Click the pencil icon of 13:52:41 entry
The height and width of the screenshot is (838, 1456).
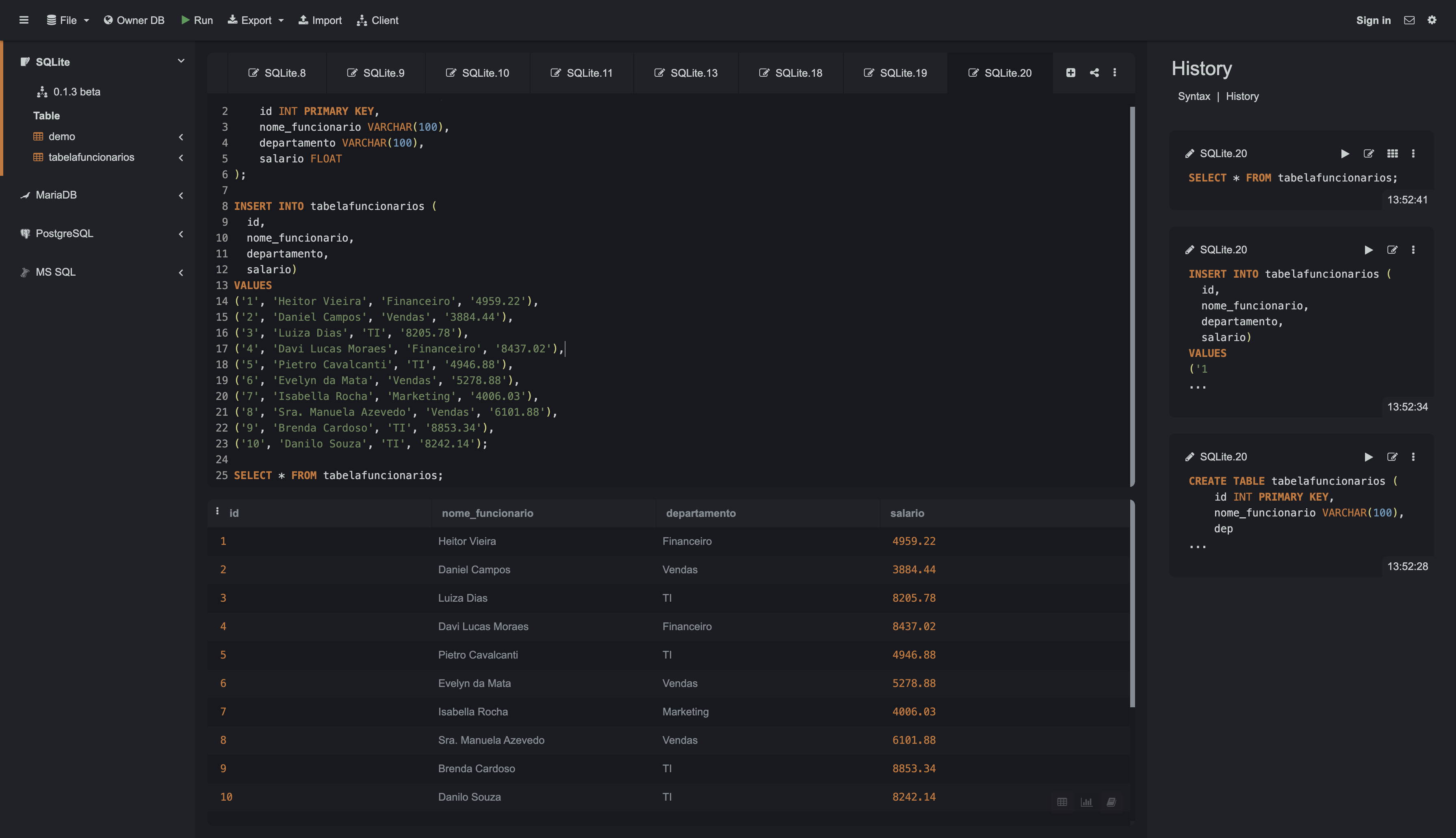pyautogui.click(x=1189, y=153)
